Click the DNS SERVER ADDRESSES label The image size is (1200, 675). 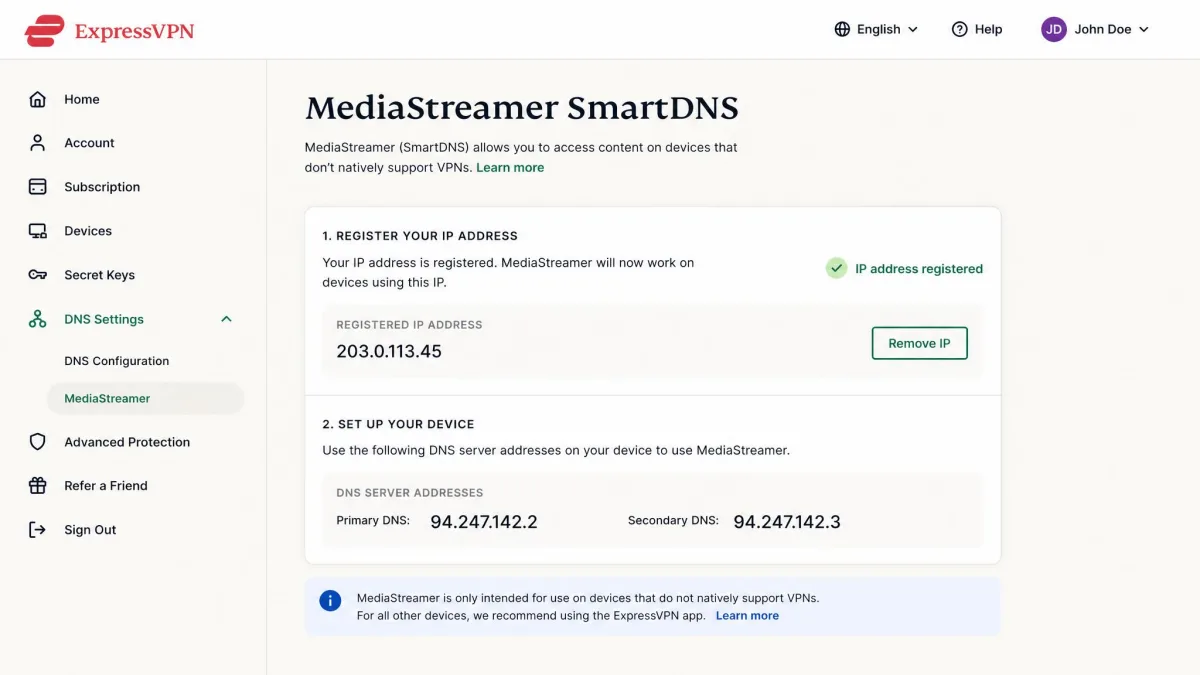410,493
